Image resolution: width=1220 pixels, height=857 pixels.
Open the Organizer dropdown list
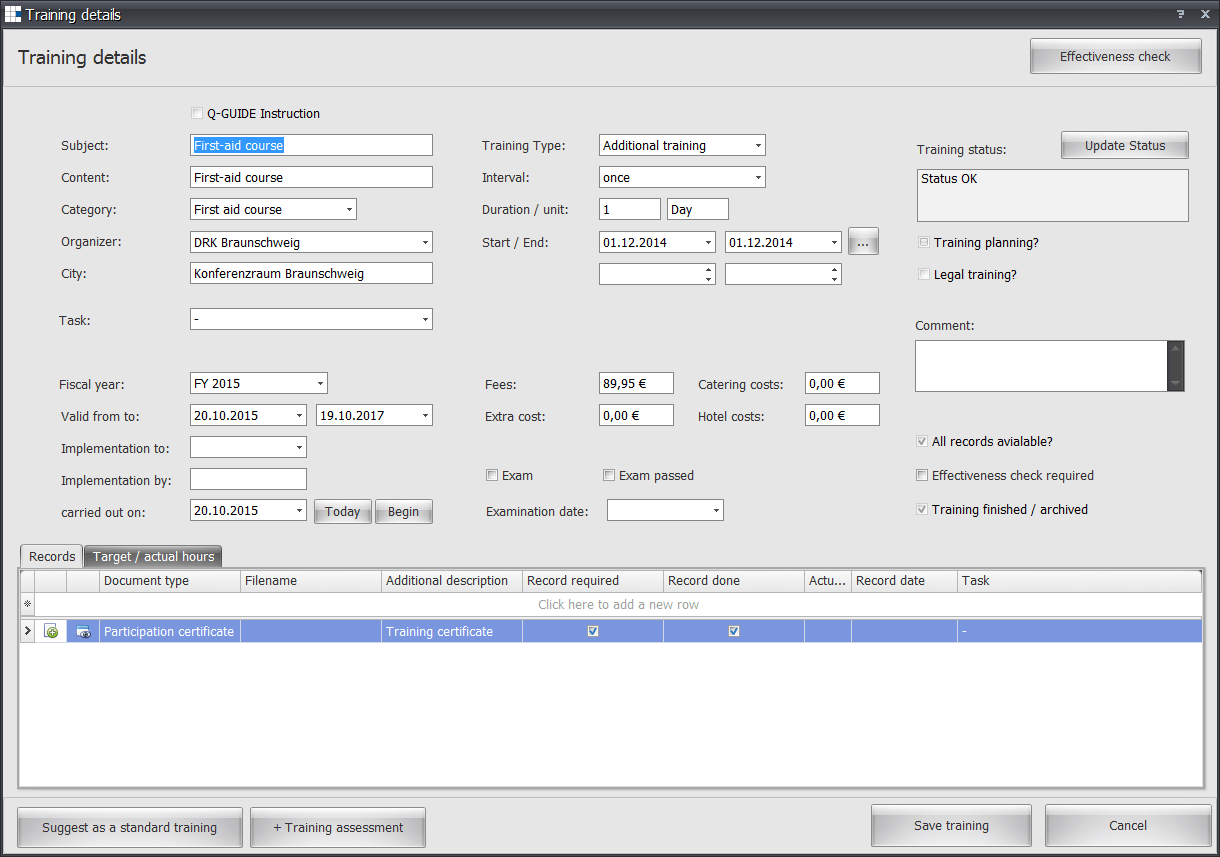click(425, 242)
